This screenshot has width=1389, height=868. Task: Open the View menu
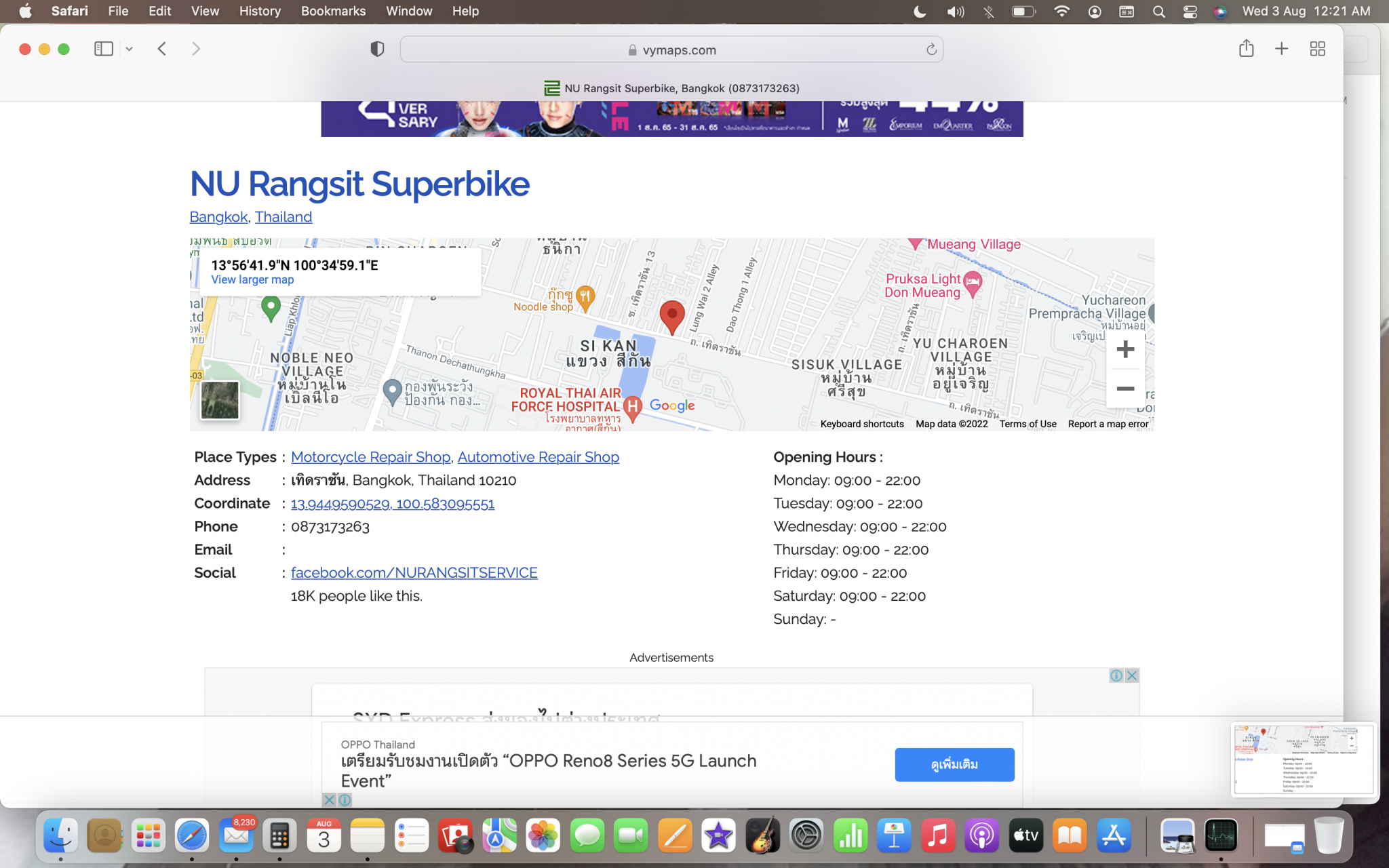click(x=205, y=11)
